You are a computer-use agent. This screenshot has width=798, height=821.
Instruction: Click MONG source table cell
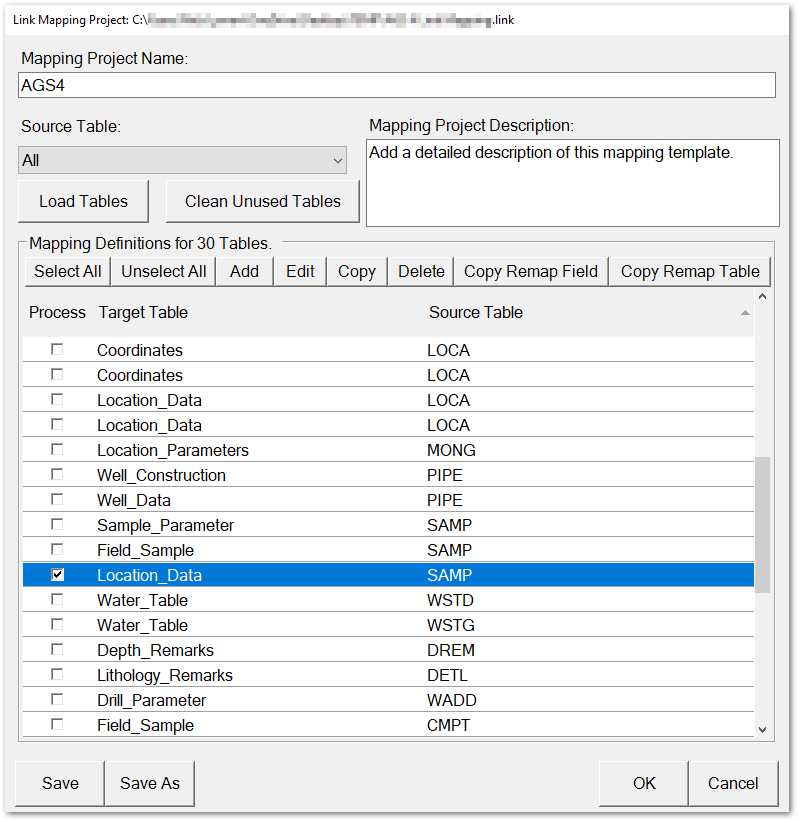[x=451, y=450]
